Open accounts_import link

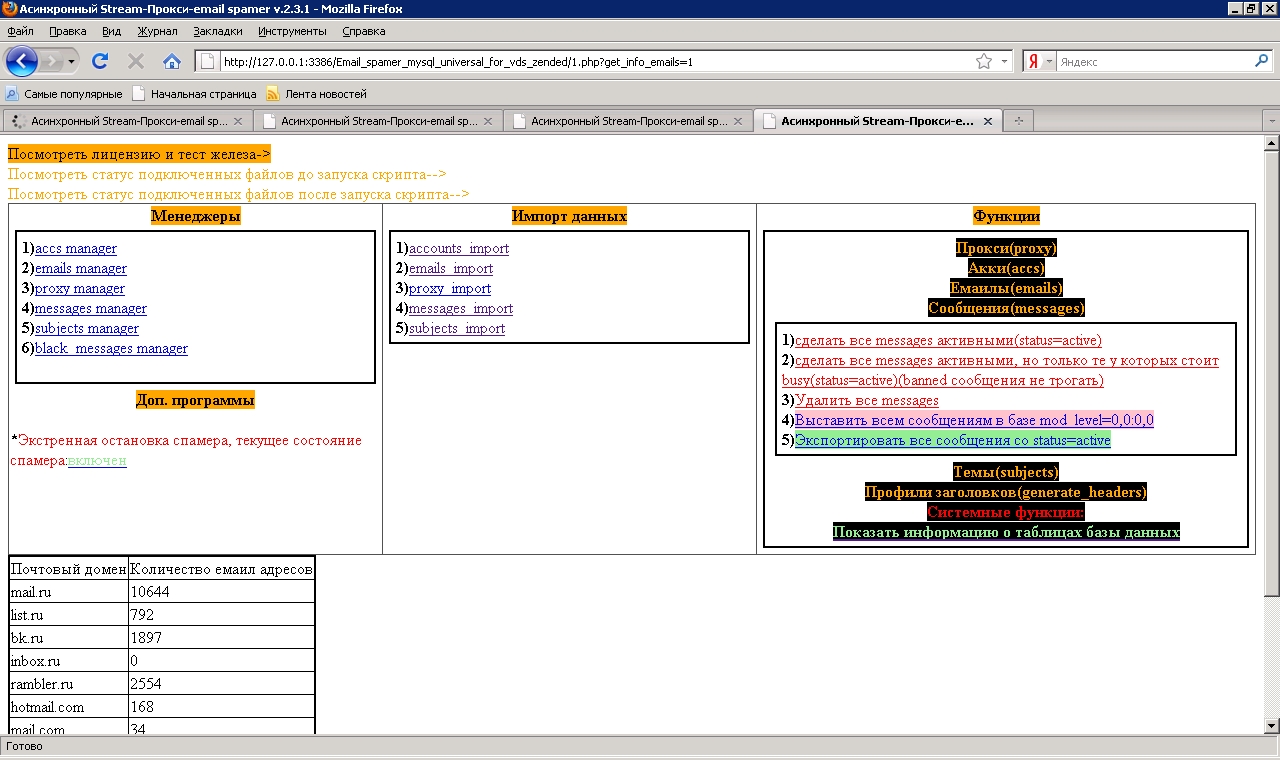[459, 248]
